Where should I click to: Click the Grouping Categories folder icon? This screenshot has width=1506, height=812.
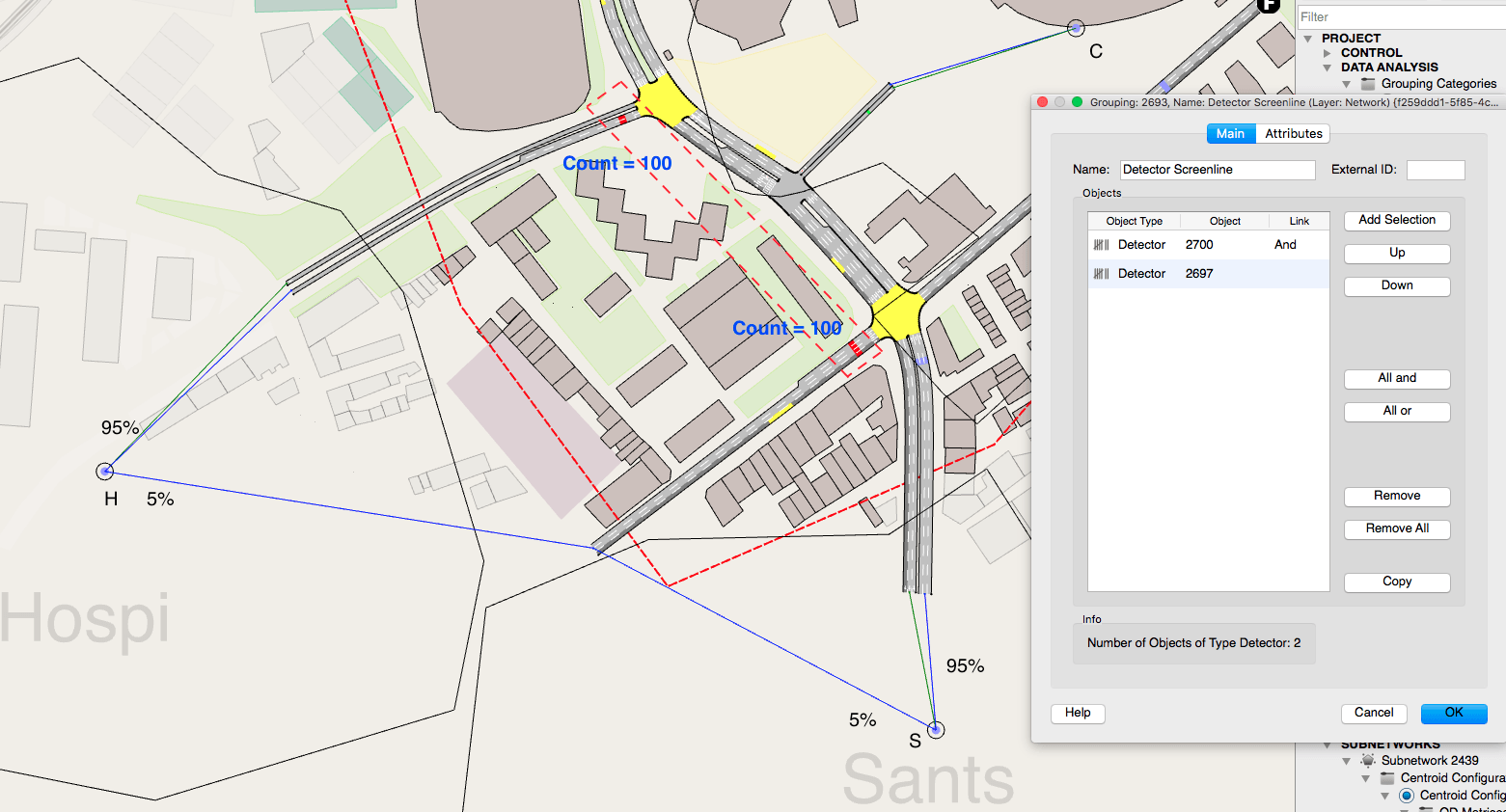pos(1368,84)
